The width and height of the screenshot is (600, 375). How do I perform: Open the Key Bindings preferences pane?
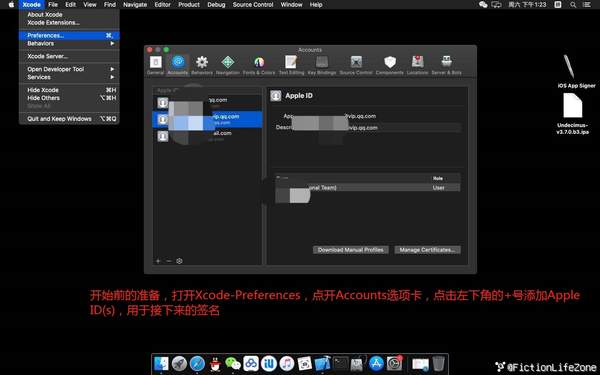click(322, 65)
